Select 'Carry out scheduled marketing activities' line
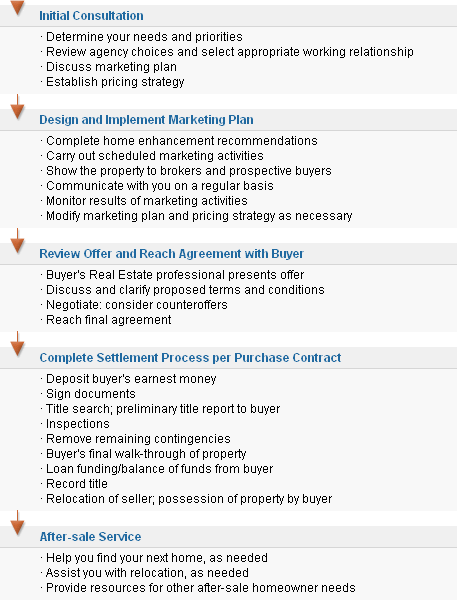Image resolution: width=457 pixels, height=600 pixels. [155, 156]
